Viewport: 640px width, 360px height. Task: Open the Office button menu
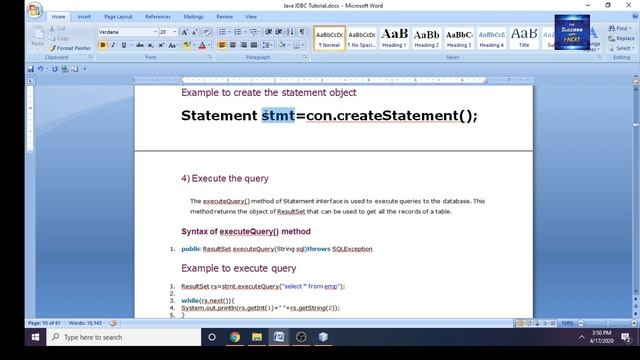click(35, 10)
